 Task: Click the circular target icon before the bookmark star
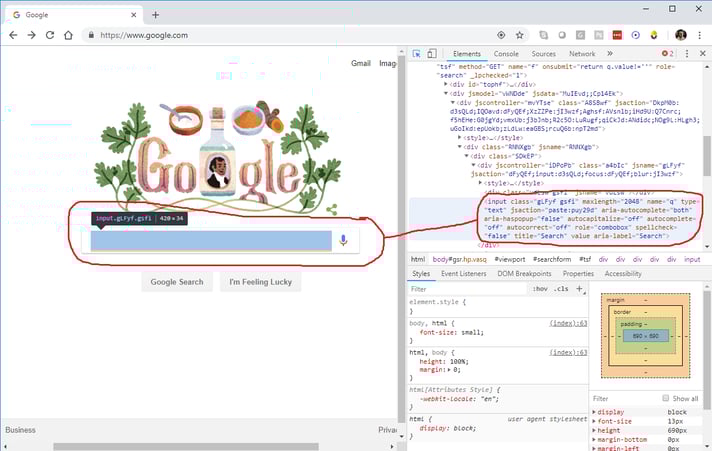tap(501, 35)
